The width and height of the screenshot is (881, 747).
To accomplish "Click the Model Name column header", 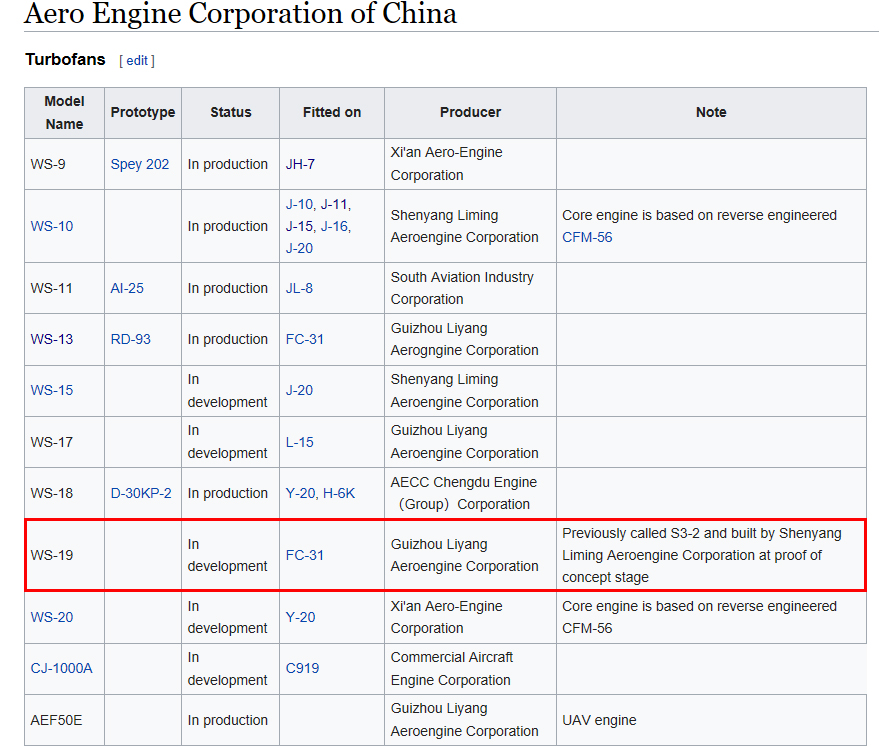I will (x=64, y=112).
